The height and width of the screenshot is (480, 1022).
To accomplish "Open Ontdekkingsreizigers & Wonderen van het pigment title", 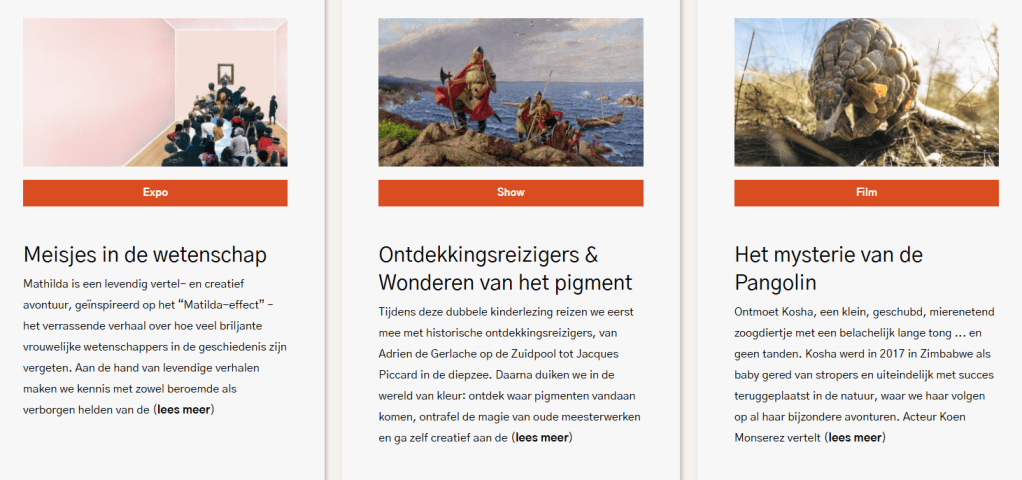I will click(505, 268).
